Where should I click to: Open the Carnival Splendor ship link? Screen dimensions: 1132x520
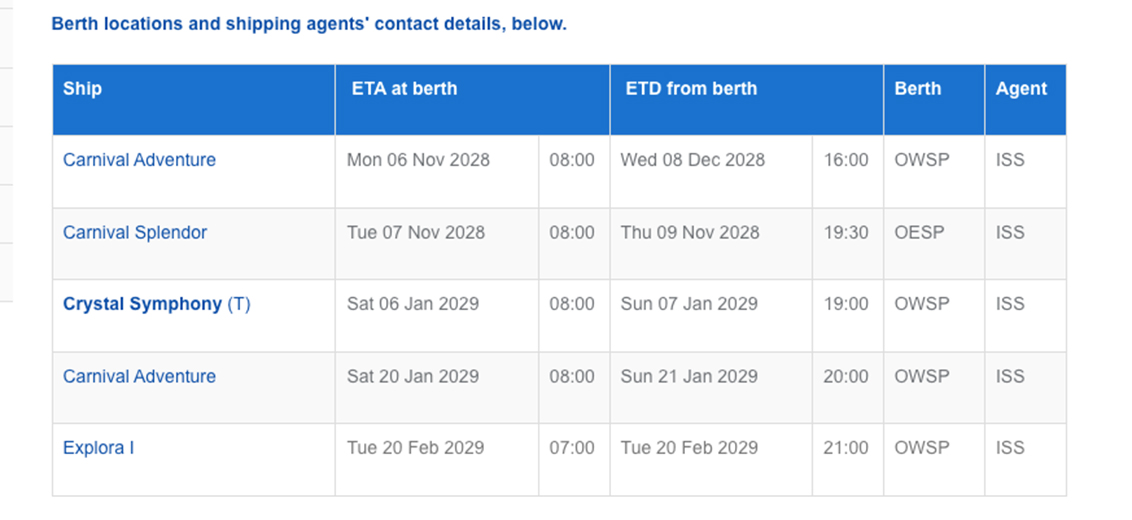point(135,232)
